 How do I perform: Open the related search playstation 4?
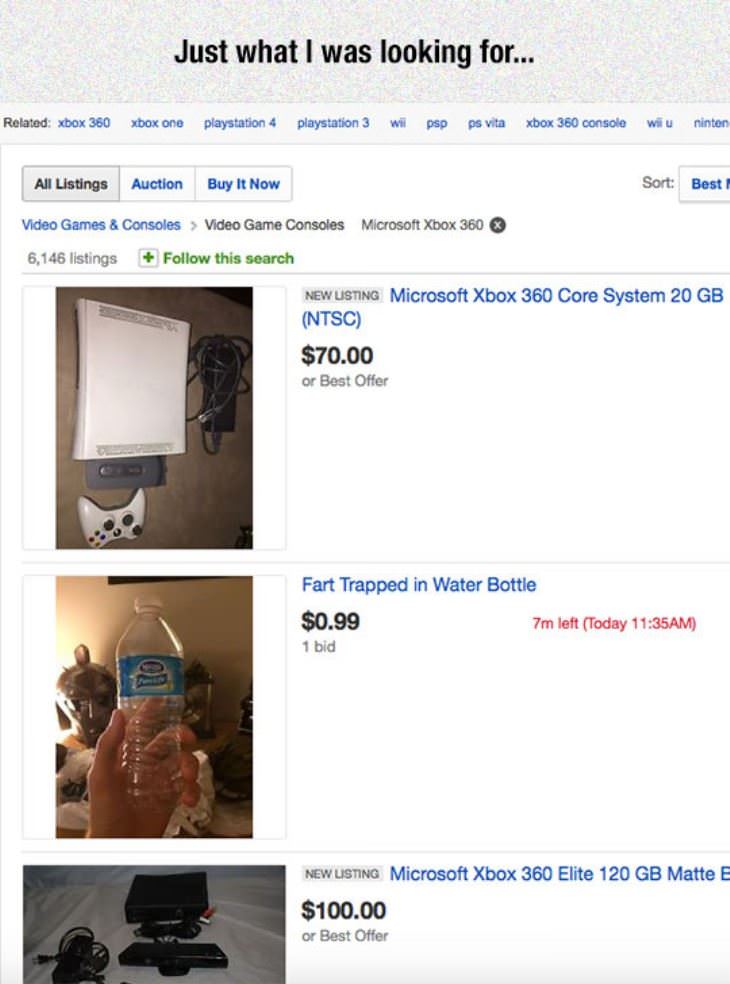tap(240, 123)
